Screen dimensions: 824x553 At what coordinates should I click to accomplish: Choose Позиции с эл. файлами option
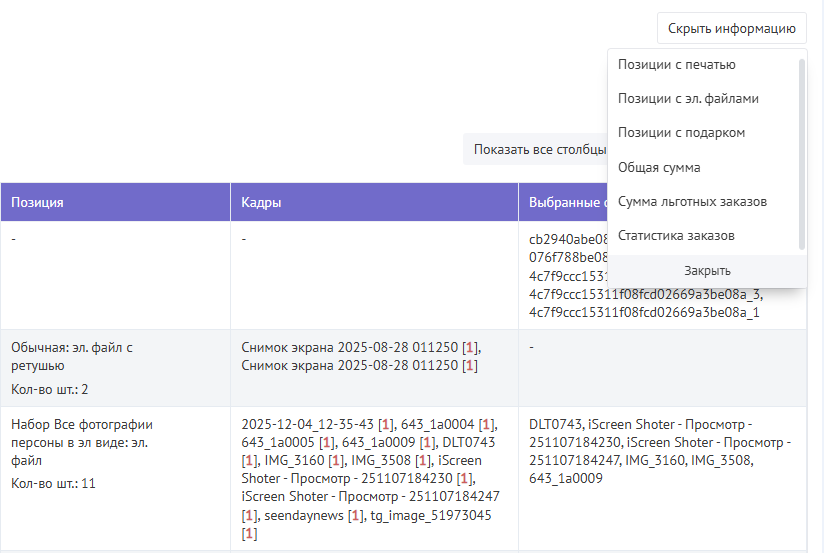[x=688, y=99]
